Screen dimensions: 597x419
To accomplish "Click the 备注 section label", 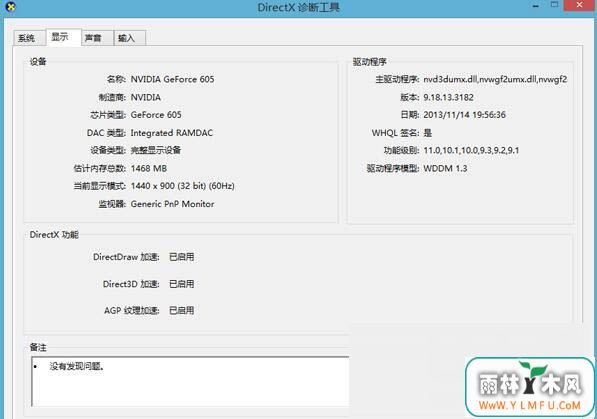I will [38, 347].
